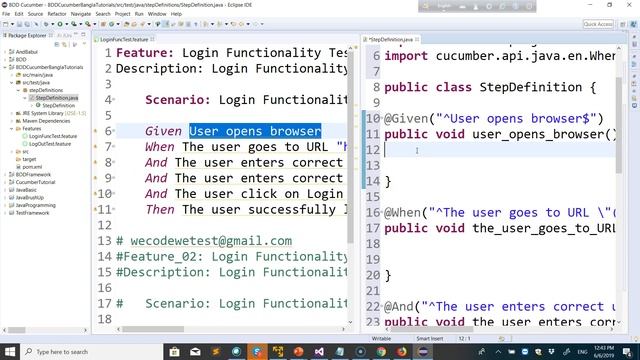Open the Navigate menu
This screenshot has height=360, width=640.
81,14
